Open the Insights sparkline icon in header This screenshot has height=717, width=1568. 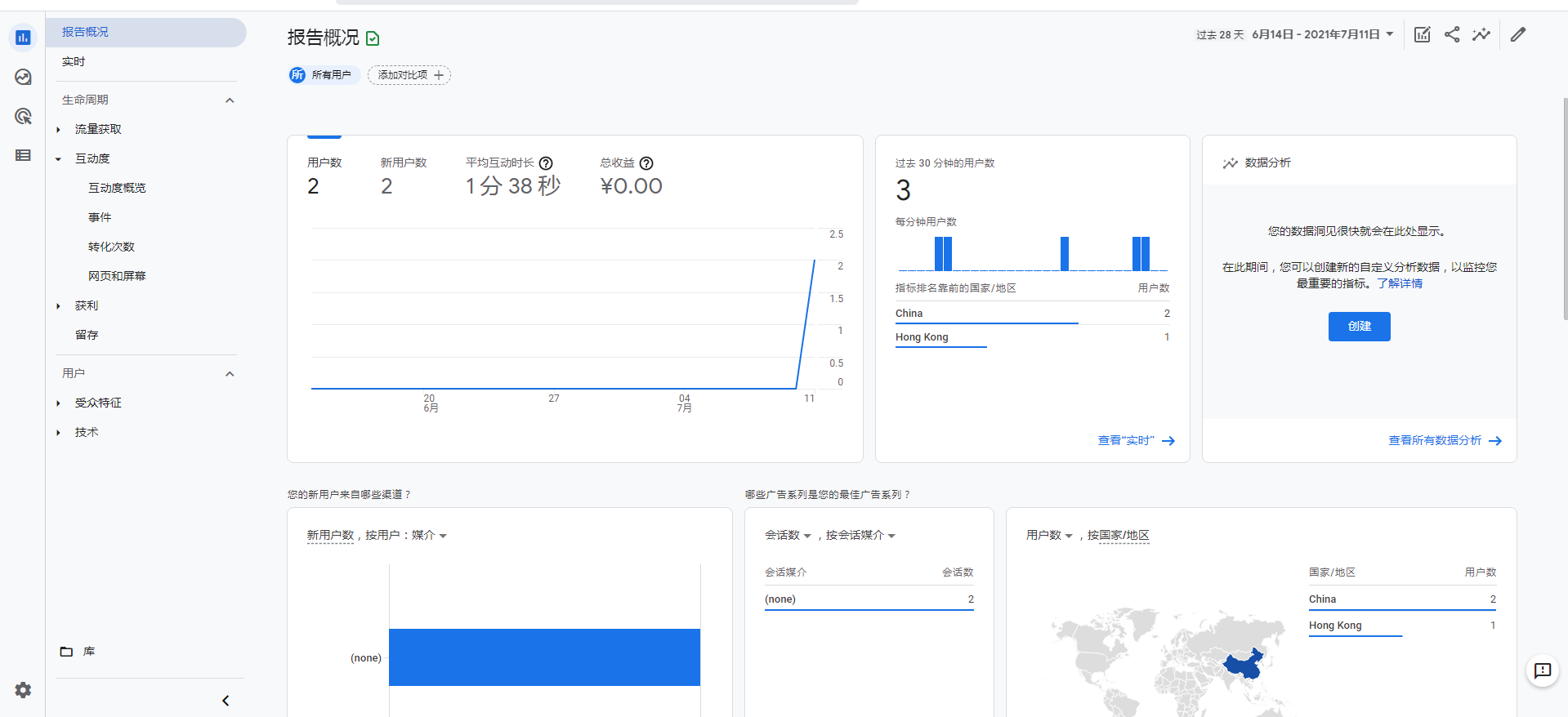coord(1481,34)
